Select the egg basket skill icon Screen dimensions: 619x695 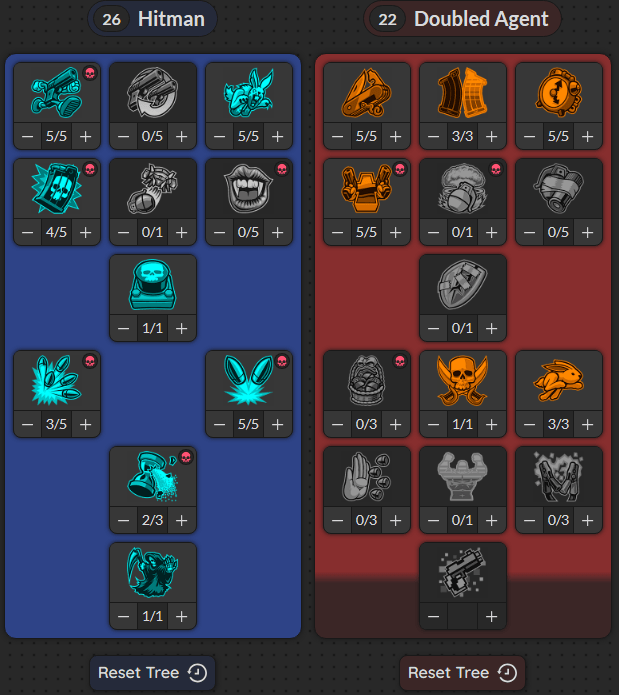[366, 380]
